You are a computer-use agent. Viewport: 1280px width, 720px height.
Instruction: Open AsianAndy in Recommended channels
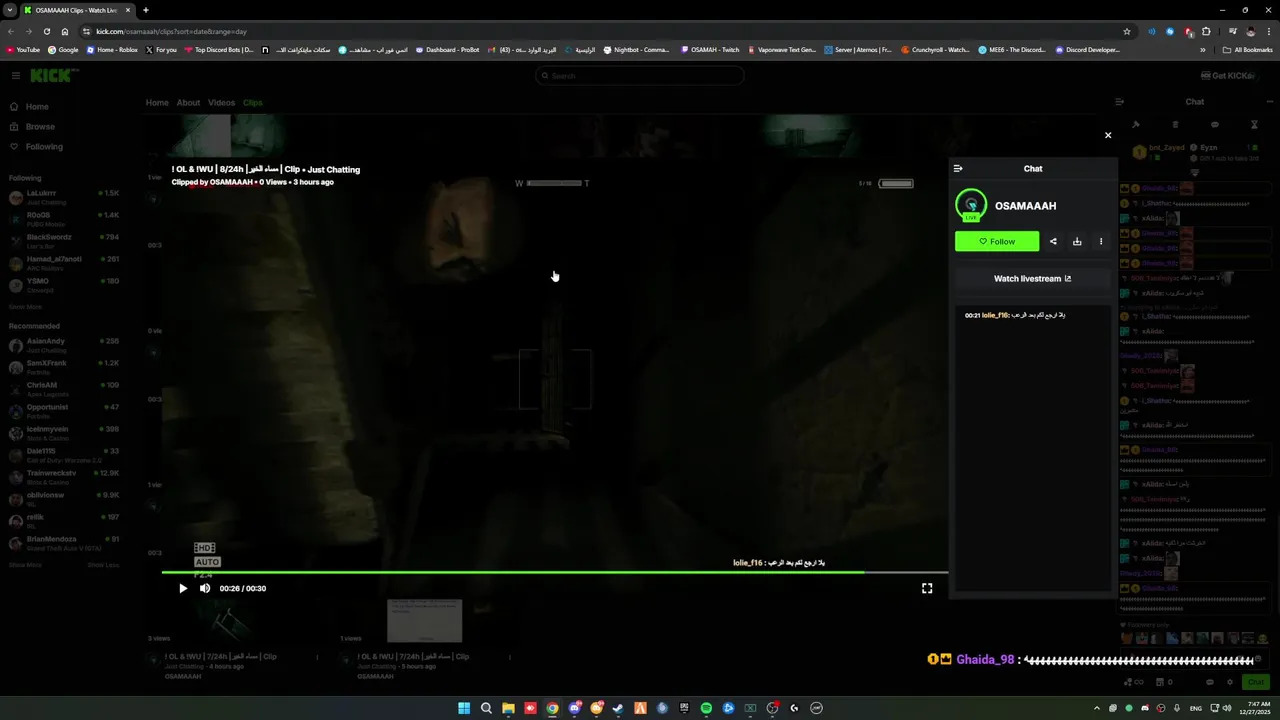point(64,345)
